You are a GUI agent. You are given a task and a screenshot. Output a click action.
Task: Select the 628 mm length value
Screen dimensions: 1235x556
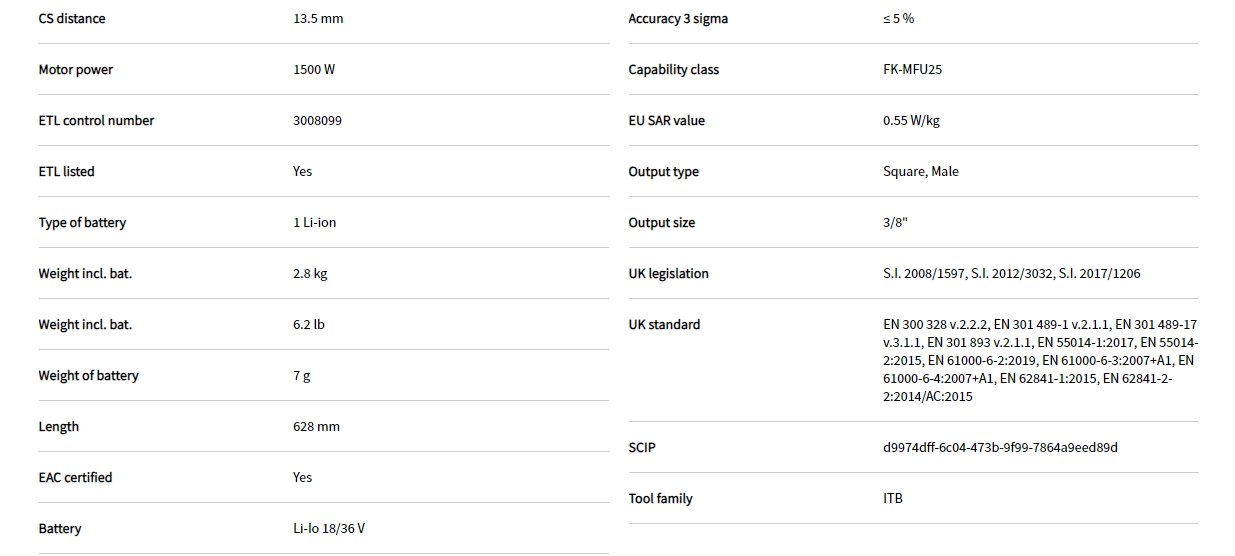pos(316,427)
